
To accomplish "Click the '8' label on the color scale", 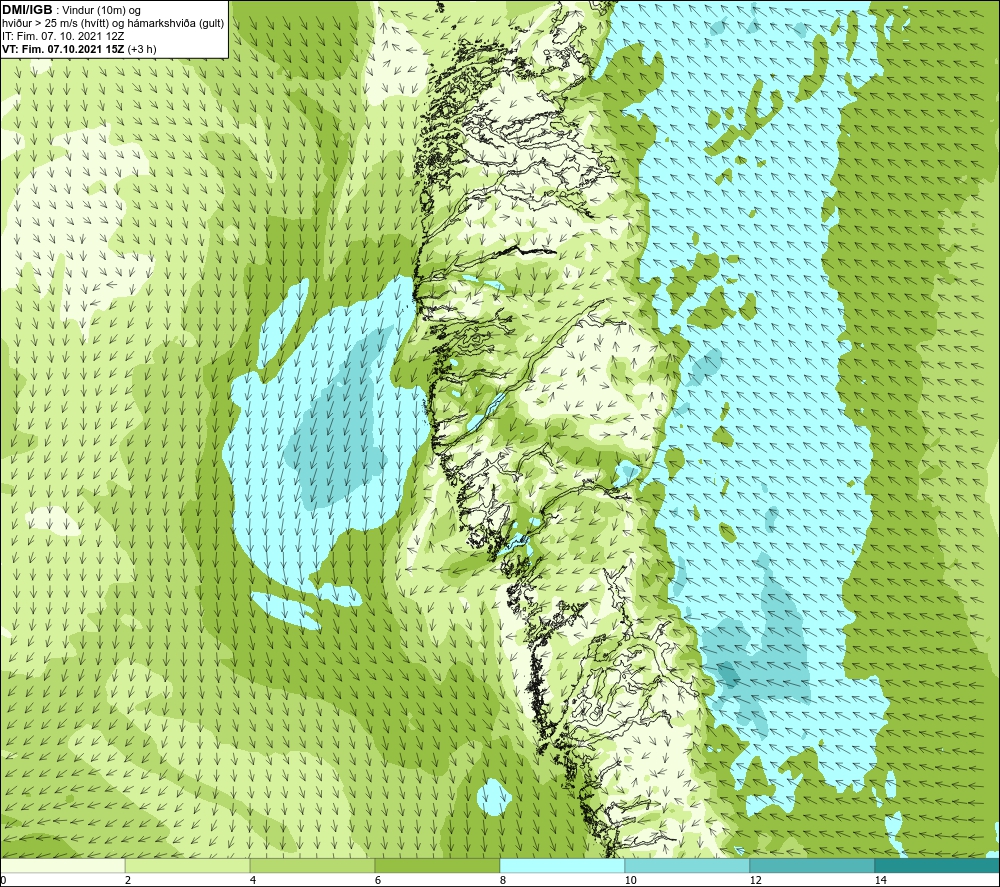I will pyautogui.click(x=503, y=881).
